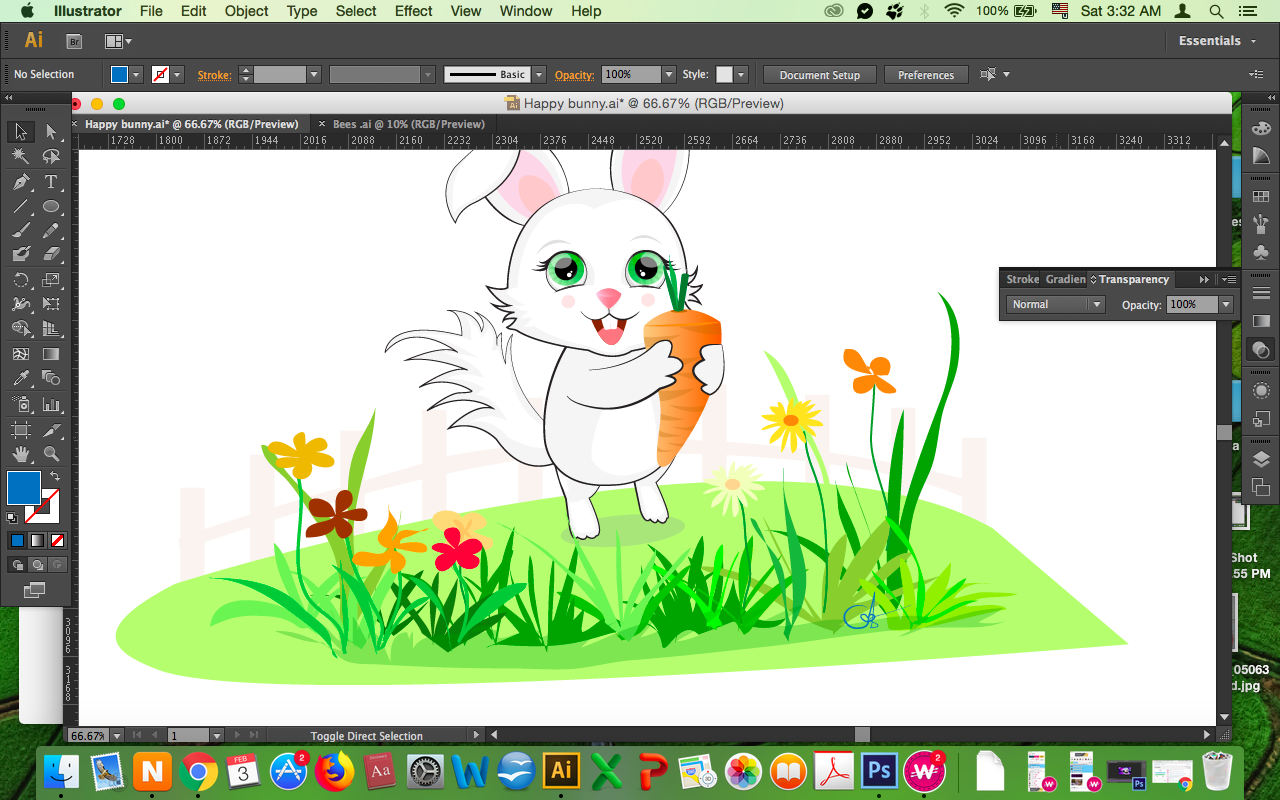Select the Magic Wand tool
The image size is (1280, 800).
pyautogui.click(x=21, y=157)
